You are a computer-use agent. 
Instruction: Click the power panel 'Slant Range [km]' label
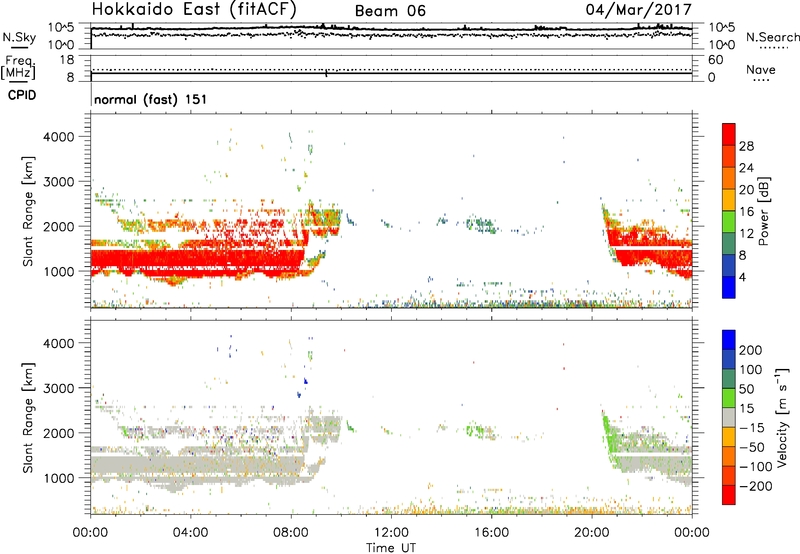coord(28,211)
